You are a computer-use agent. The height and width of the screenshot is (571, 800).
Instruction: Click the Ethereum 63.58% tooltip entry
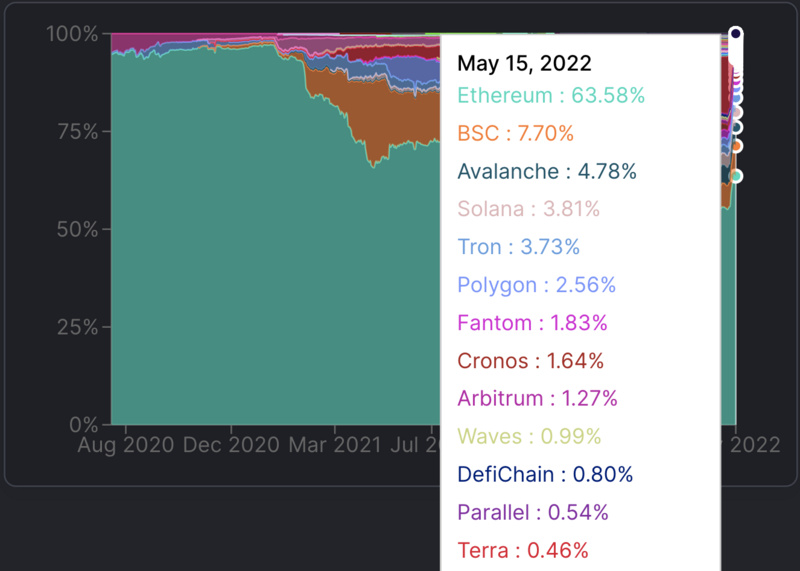[551, 96]
